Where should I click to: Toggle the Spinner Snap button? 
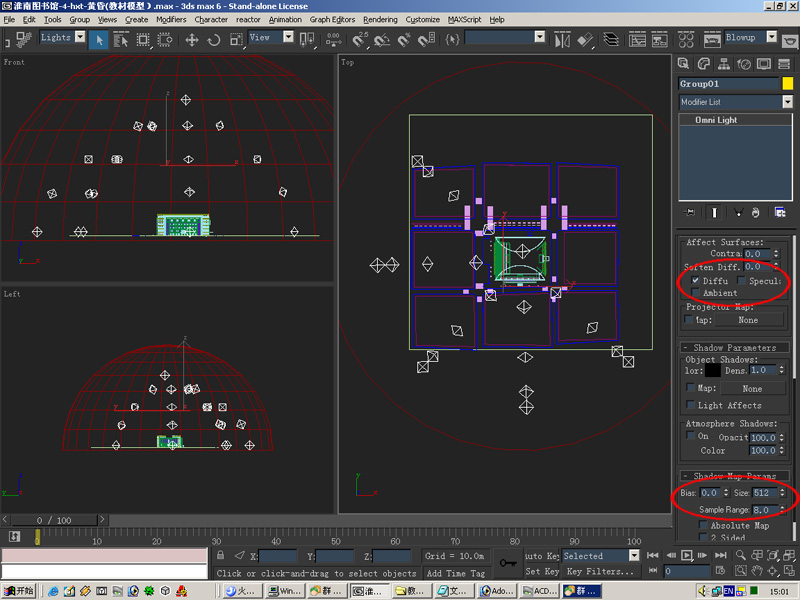pyautogui.click(x=426, y=40)
